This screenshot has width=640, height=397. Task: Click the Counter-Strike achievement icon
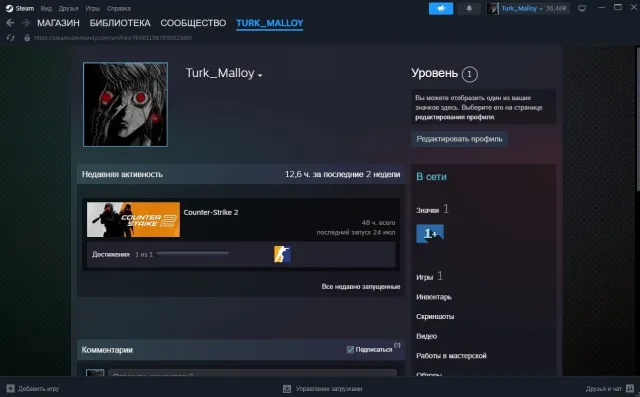[282, 254]
